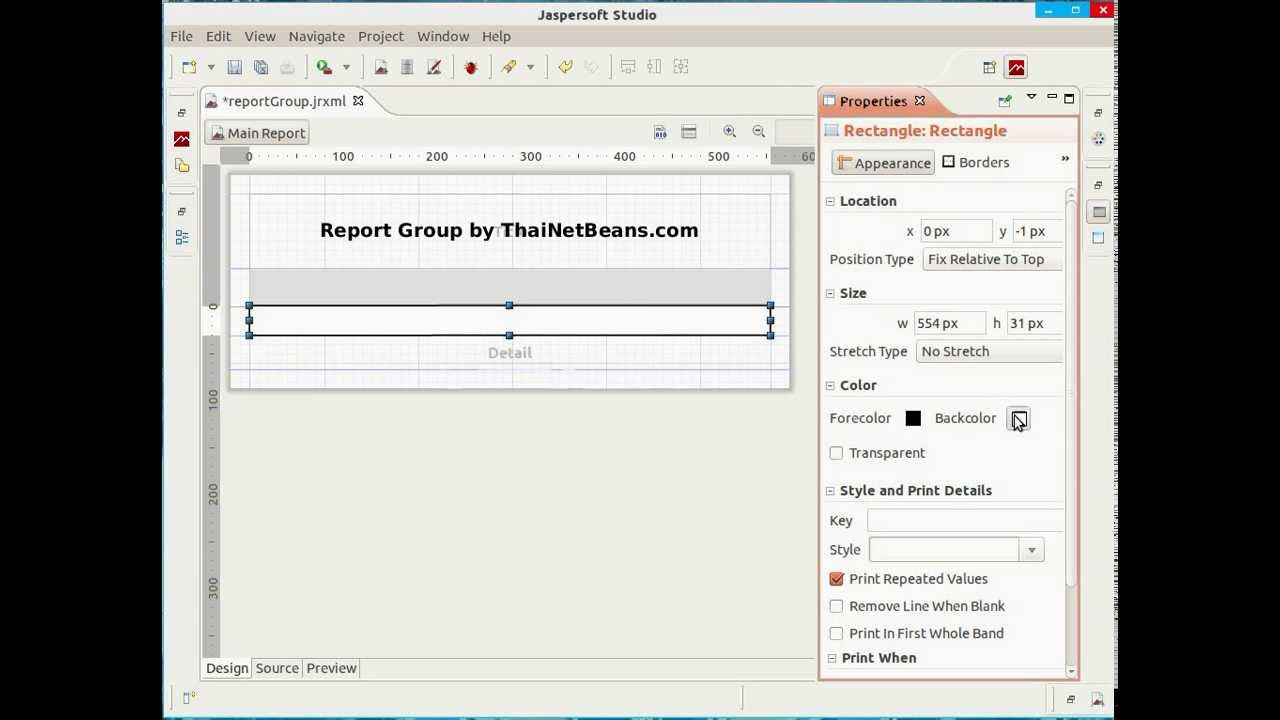Zoom out of the report canvas
Image resolution: width=1280 pixels, height=720 pixels.
point(759,132)
